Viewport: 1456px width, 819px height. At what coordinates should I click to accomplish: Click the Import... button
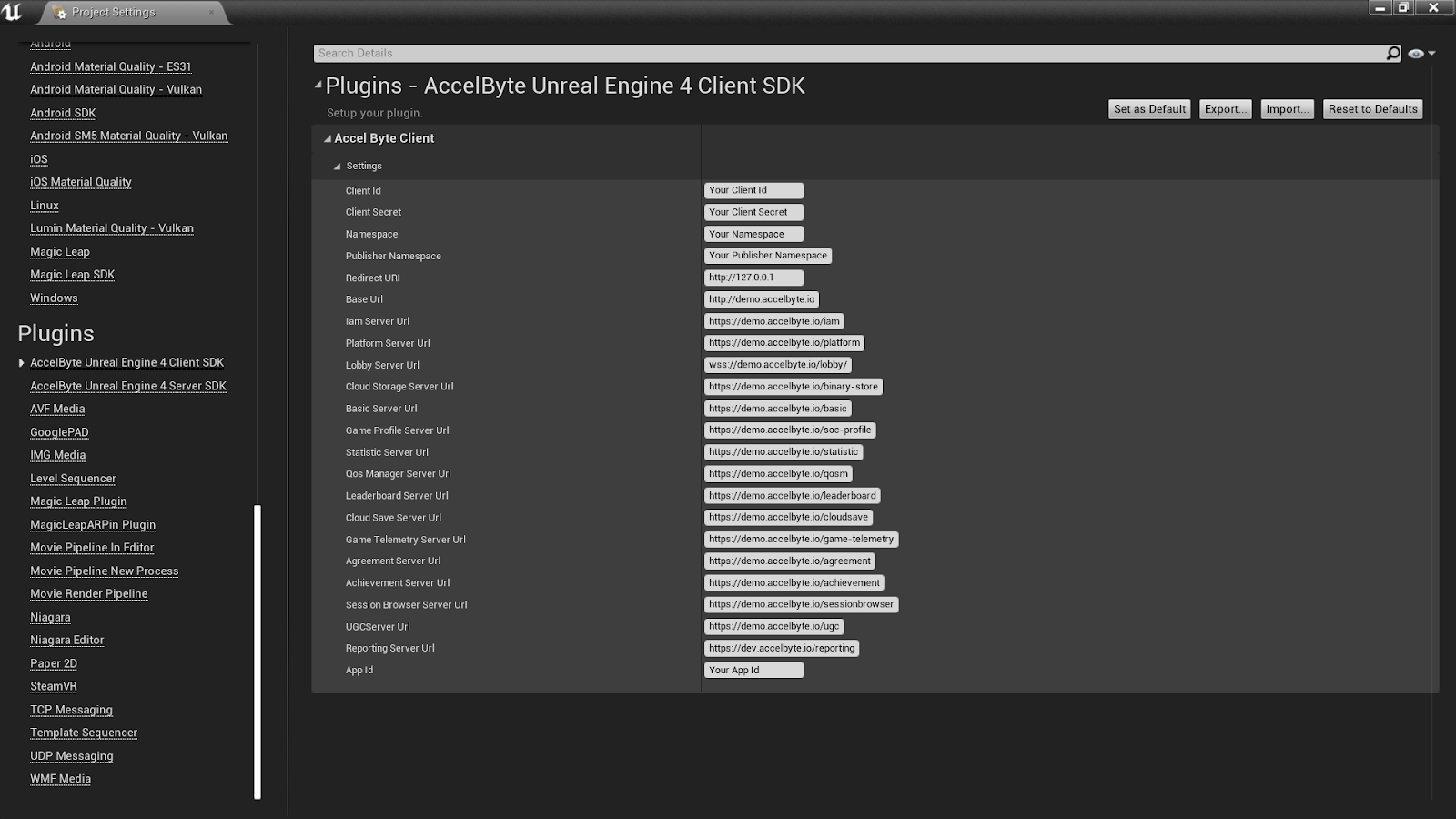click(x=1288, y=109)
